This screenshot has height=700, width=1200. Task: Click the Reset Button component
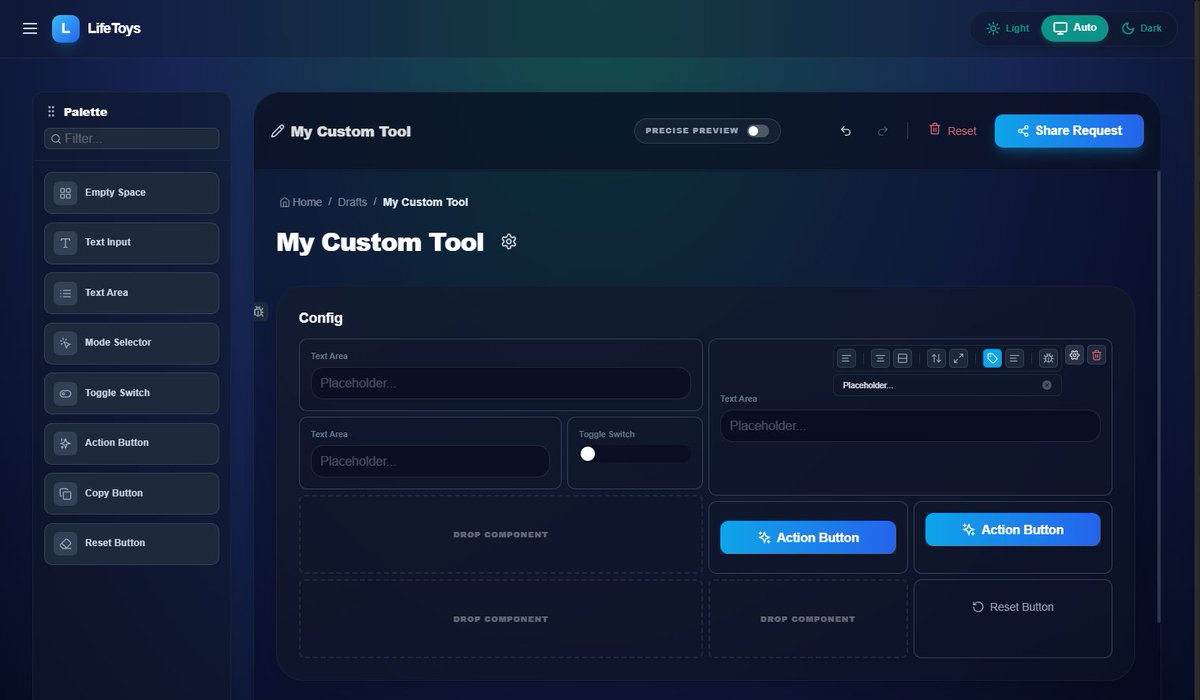click(x=1013, y=607)
